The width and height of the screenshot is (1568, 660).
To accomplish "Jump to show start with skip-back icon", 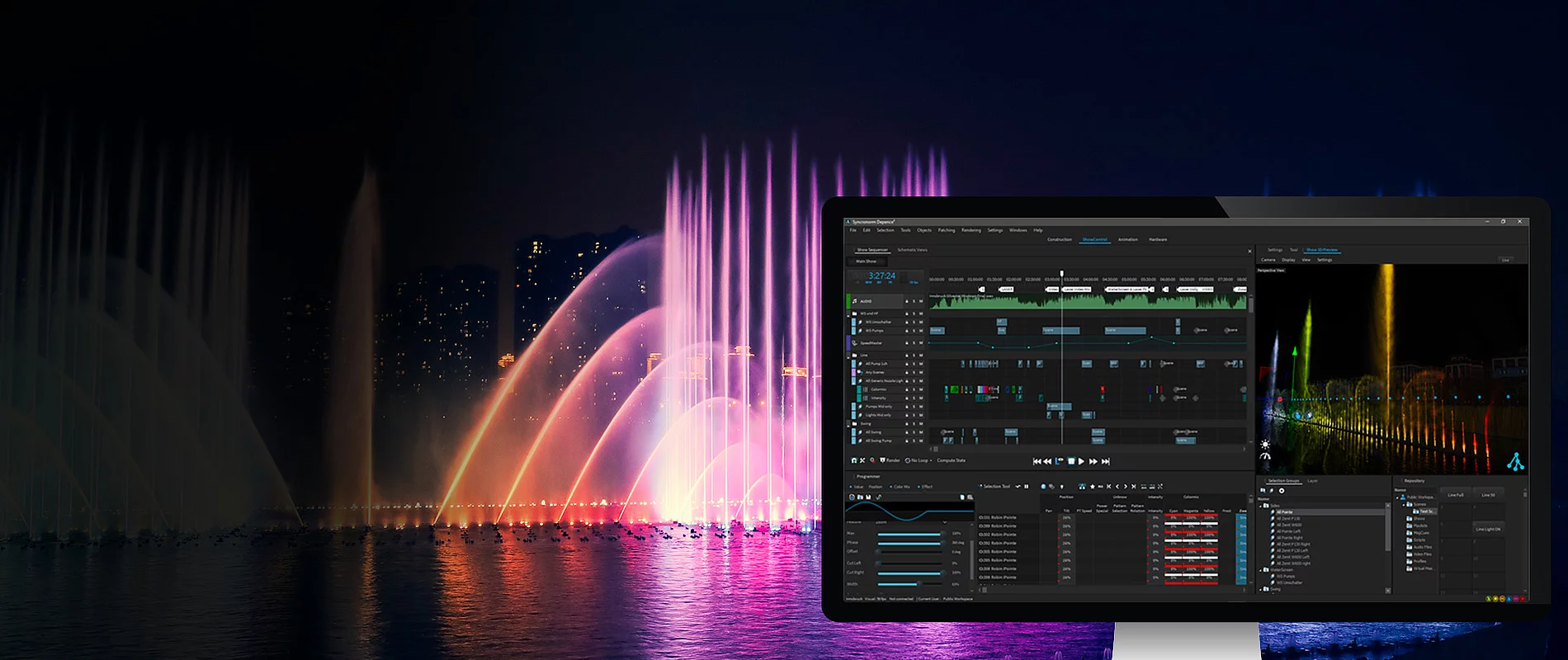I will 1037,461.
